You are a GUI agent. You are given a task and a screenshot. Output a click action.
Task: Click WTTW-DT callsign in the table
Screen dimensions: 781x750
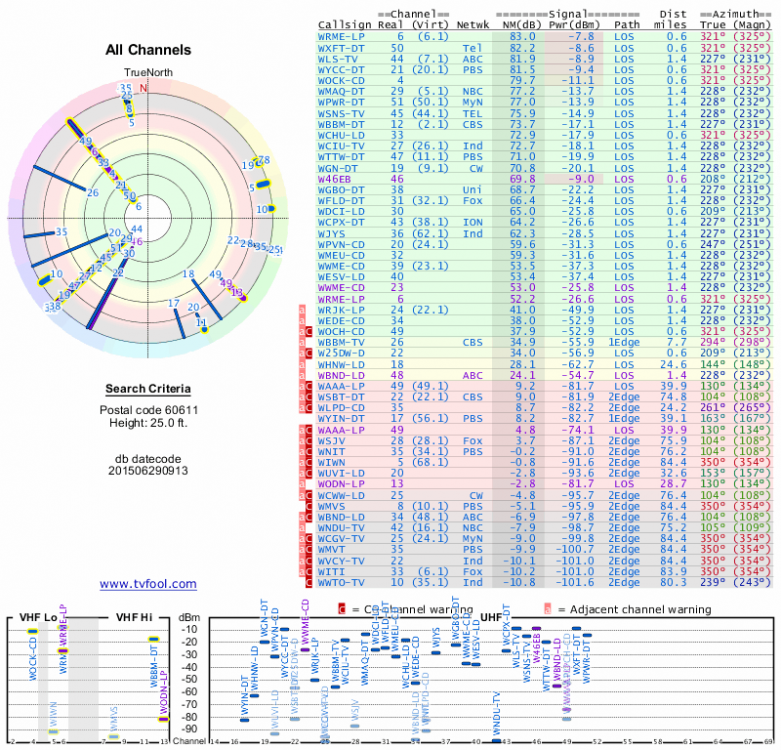[x=341, y=157]
